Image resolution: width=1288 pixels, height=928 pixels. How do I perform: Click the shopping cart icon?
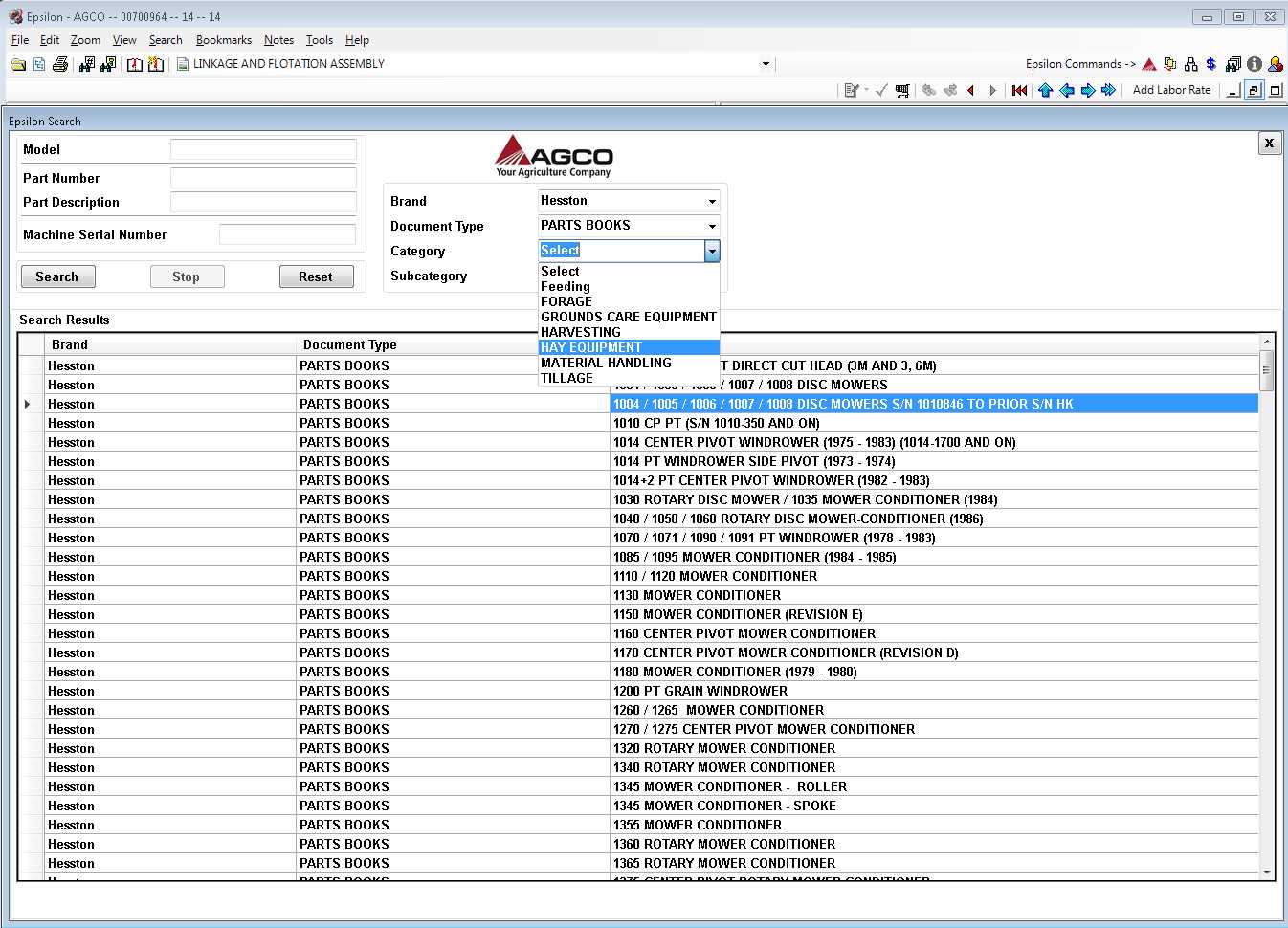pyautogui.click(x=902, y=90)
